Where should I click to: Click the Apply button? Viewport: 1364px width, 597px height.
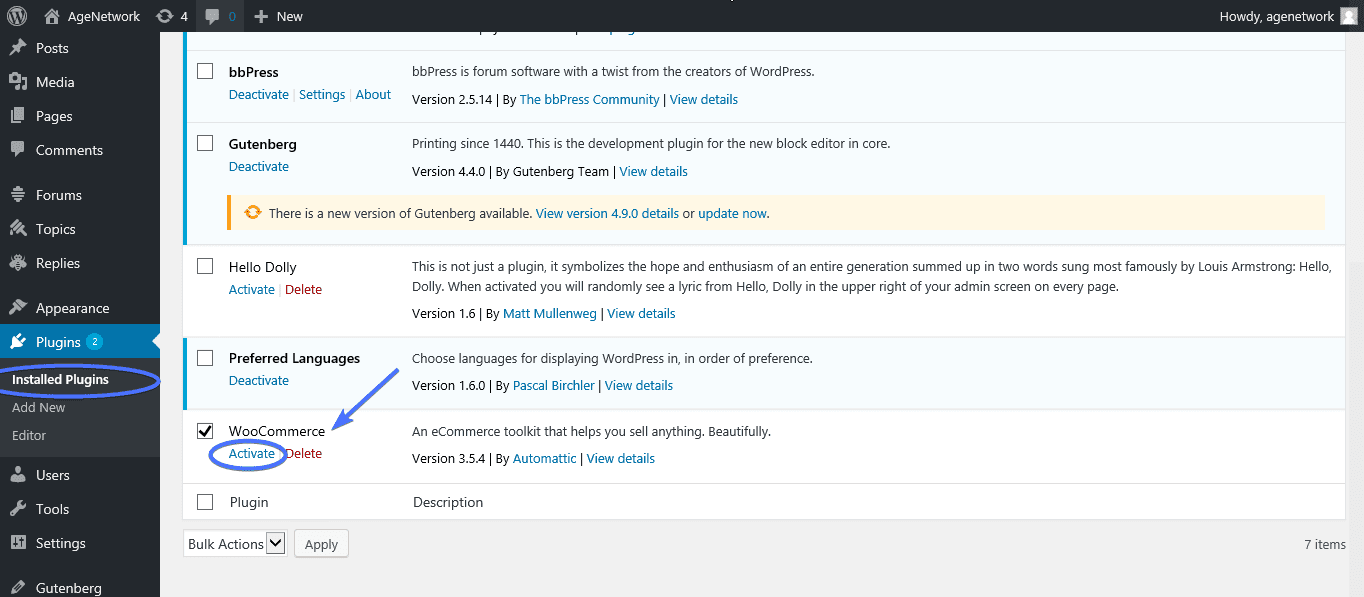click(x=321, y=544)
